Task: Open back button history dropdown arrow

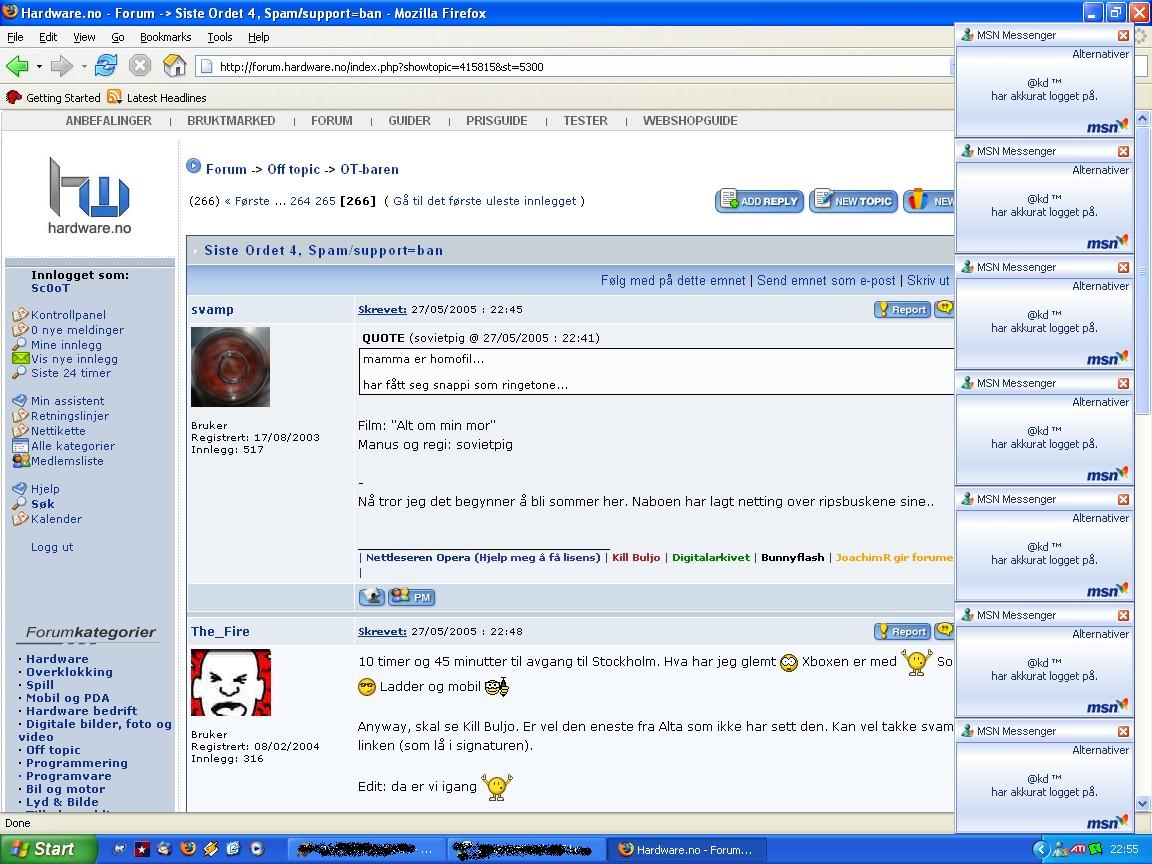Action: (x=39, y=66)
